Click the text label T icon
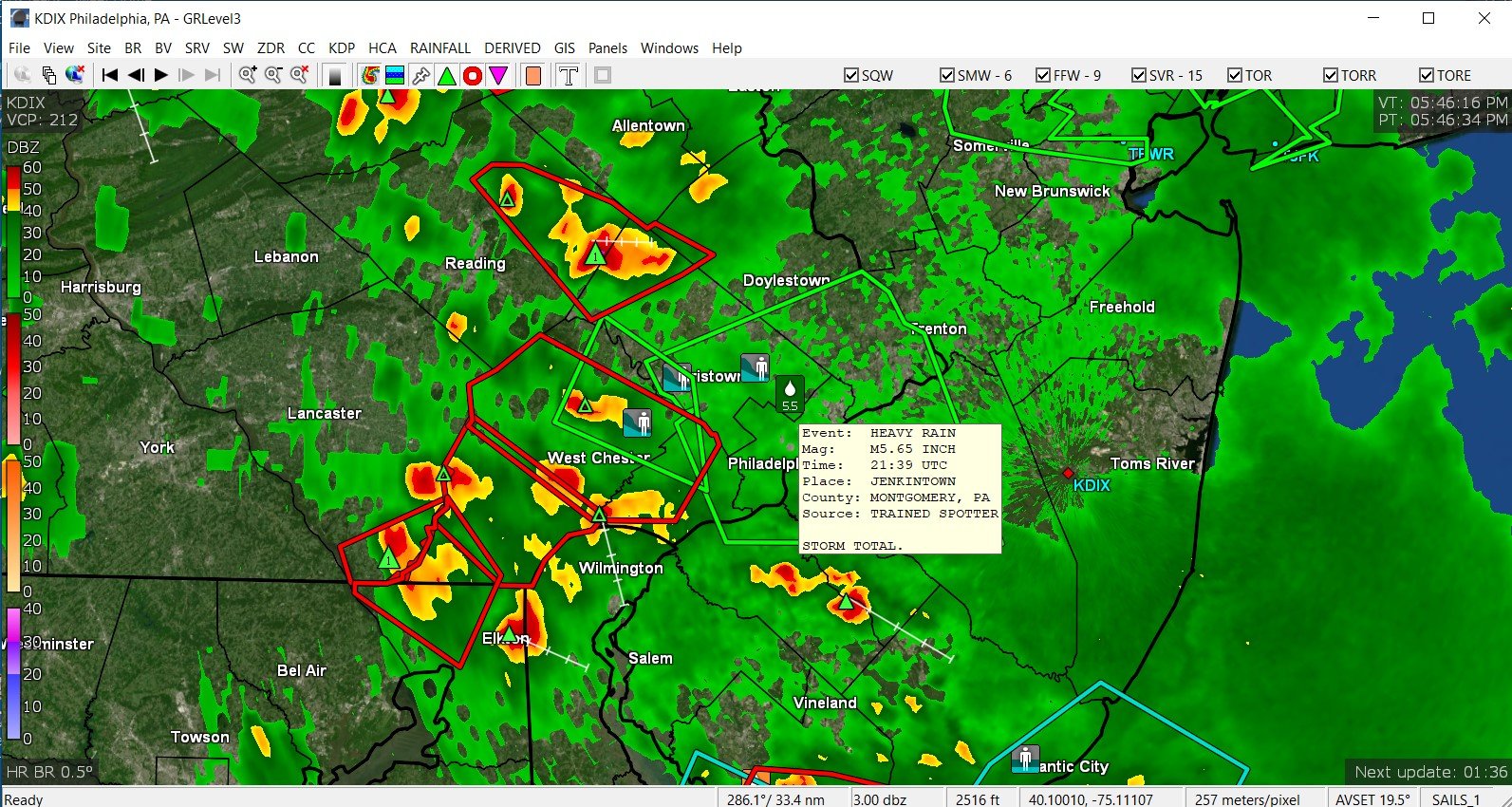This screenshot has height=807, width=1512. (x=568, y=75)
